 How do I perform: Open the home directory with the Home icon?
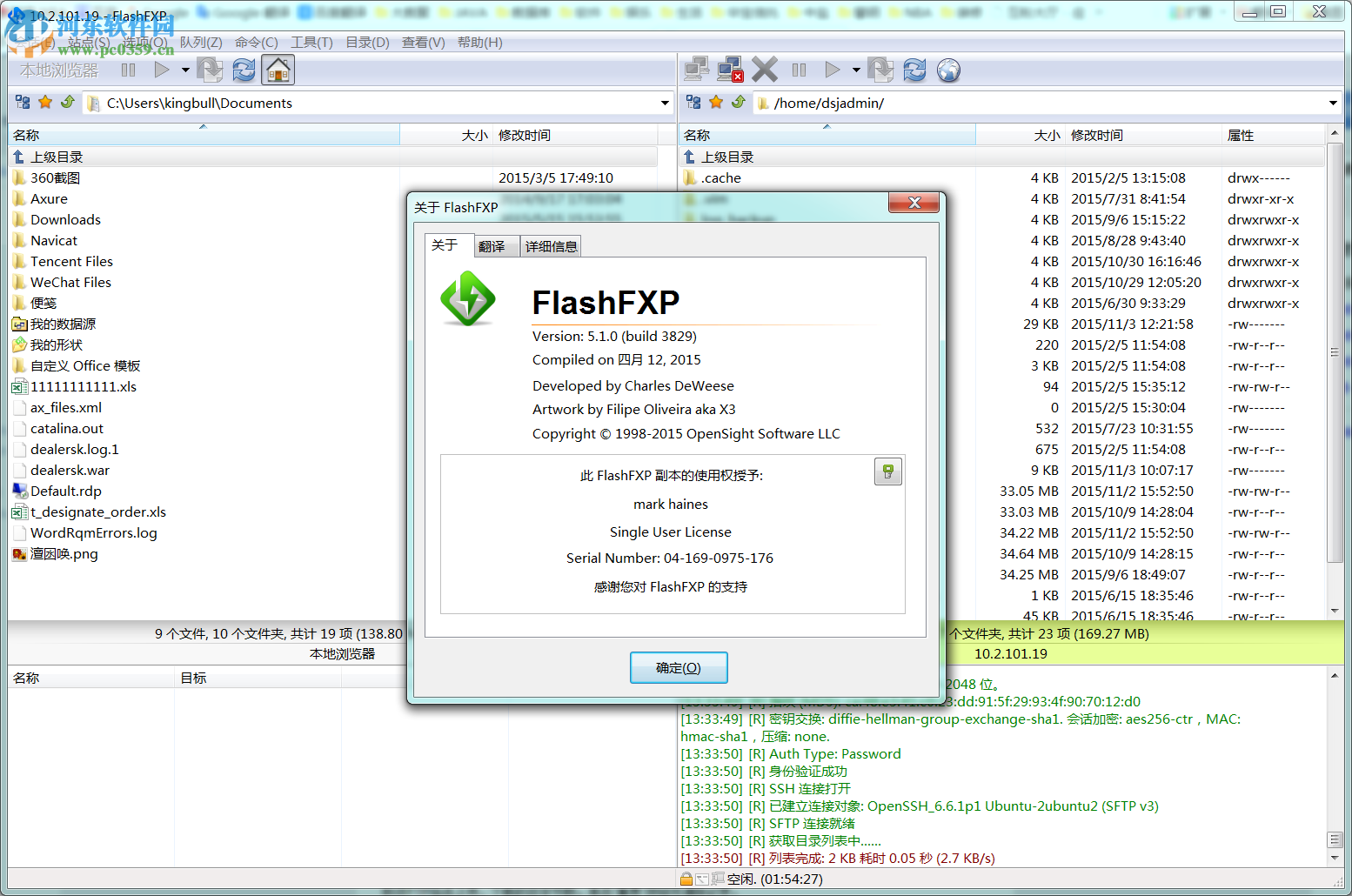pyautogui.click(x=278, y=70)
